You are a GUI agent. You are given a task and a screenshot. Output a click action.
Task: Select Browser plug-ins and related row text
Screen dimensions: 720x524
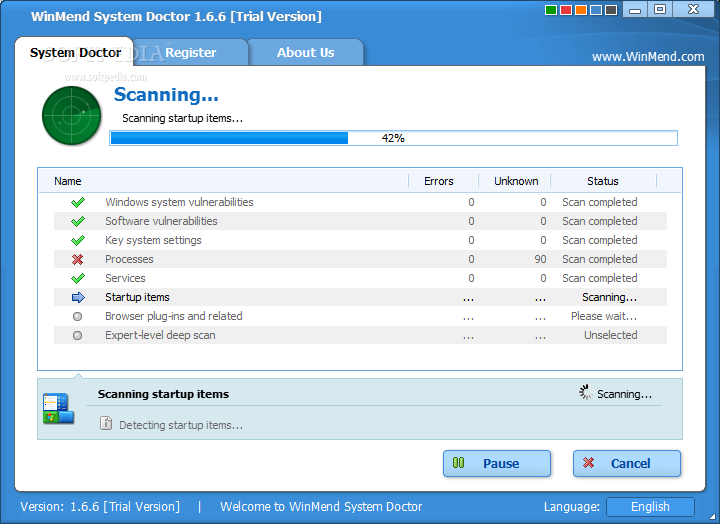(x=174, y=316)
